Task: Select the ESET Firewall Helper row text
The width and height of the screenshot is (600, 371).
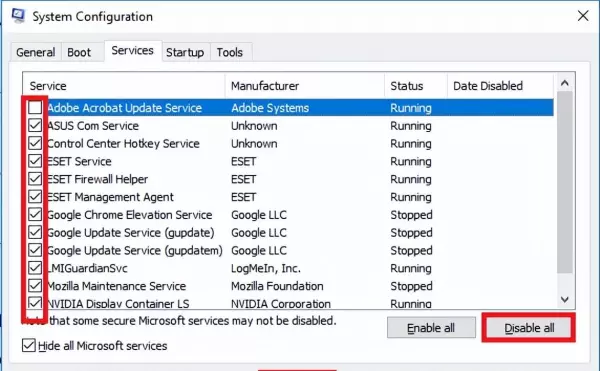Action: point(97,179)
